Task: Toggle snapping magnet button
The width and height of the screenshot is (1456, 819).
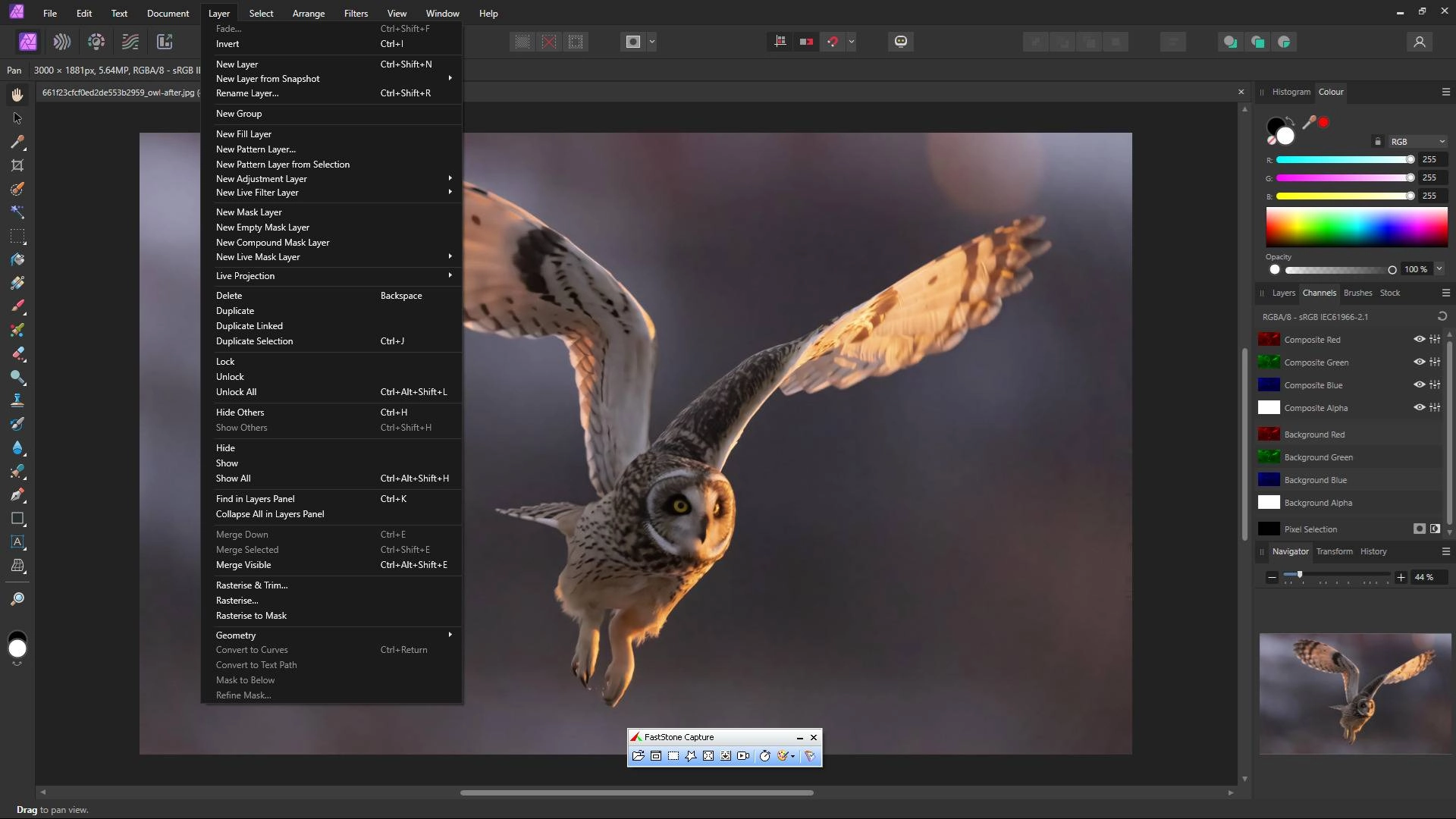Action: click(833, 42)
